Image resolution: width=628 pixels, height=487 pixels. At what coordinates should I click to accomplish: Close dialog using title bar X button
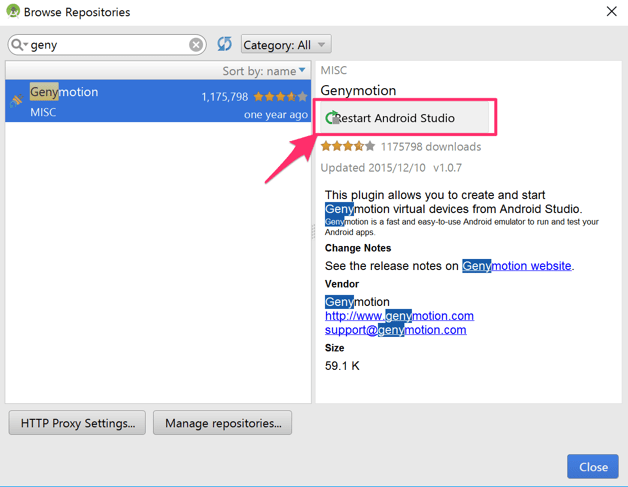[x=611, y=11]
